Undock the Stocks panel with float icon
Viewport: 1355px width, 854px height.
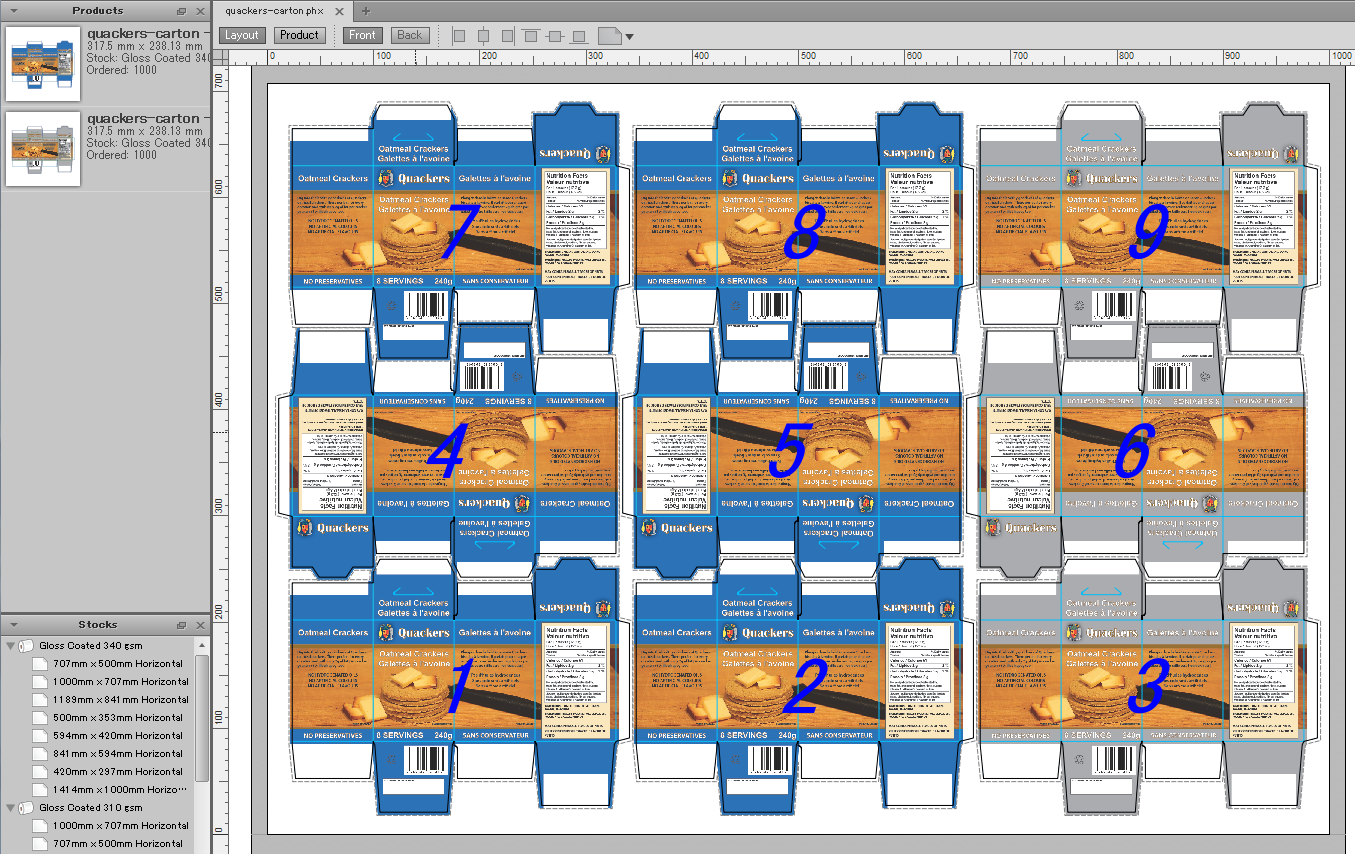pyautogui.click(x=182, y=625)
